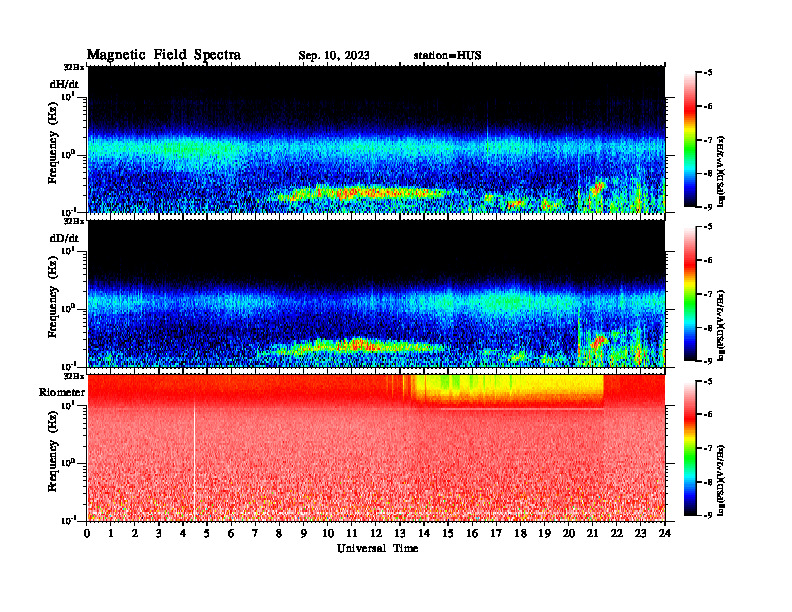Click the yellow absorption band in the Riometer panel
The height and width of the screenshot is (612, 792).
click(508, 391)
